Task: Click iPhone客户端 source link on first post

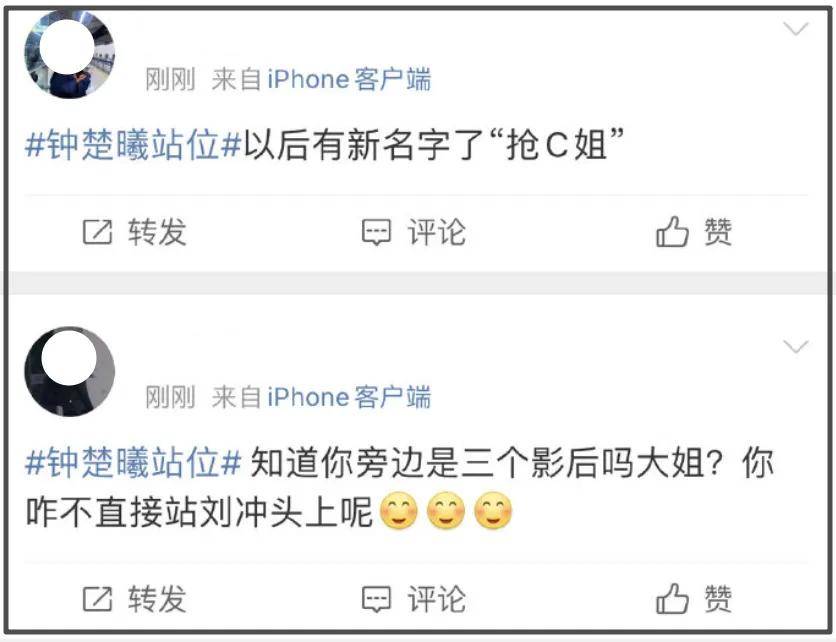Action: tap(349, 79)
